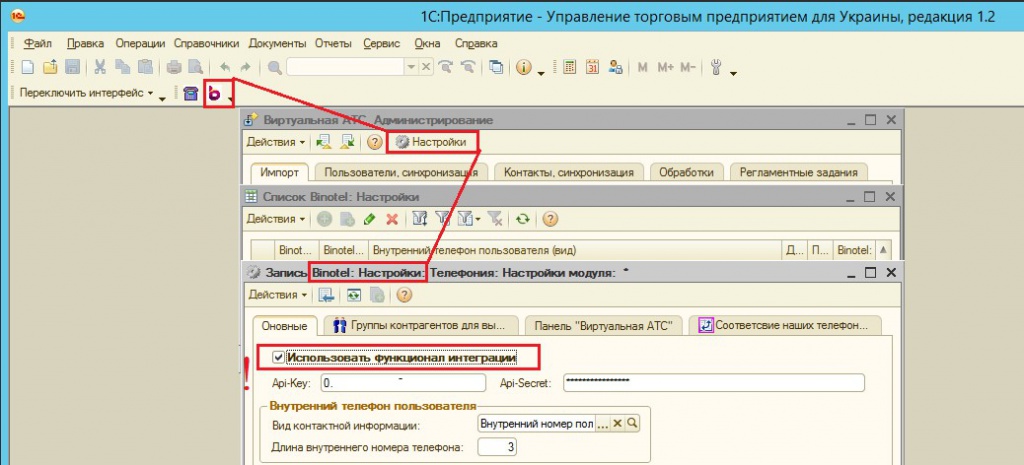
Task: Click the Api-Key input field
Action: coord(404,383)
